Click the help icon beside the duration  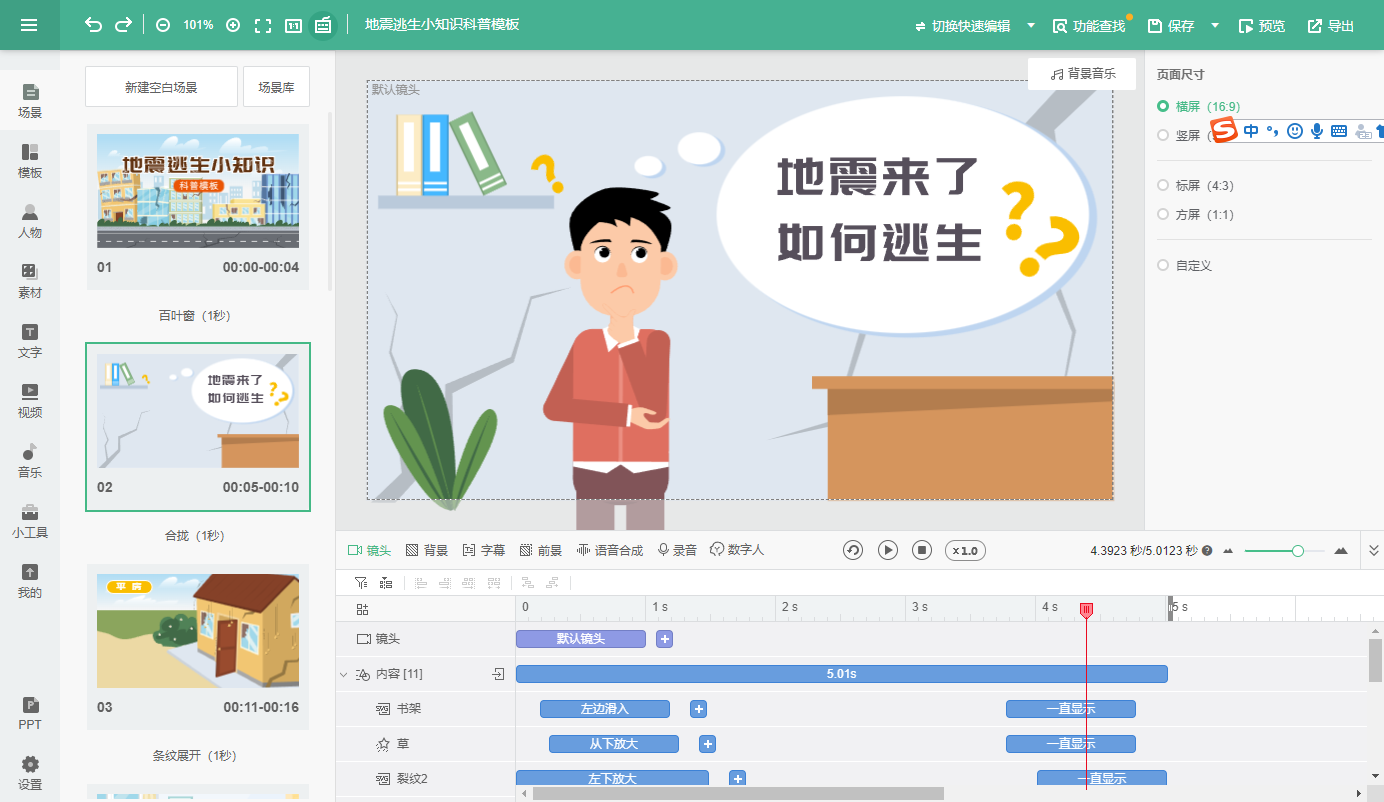(x=1207, y=551)
